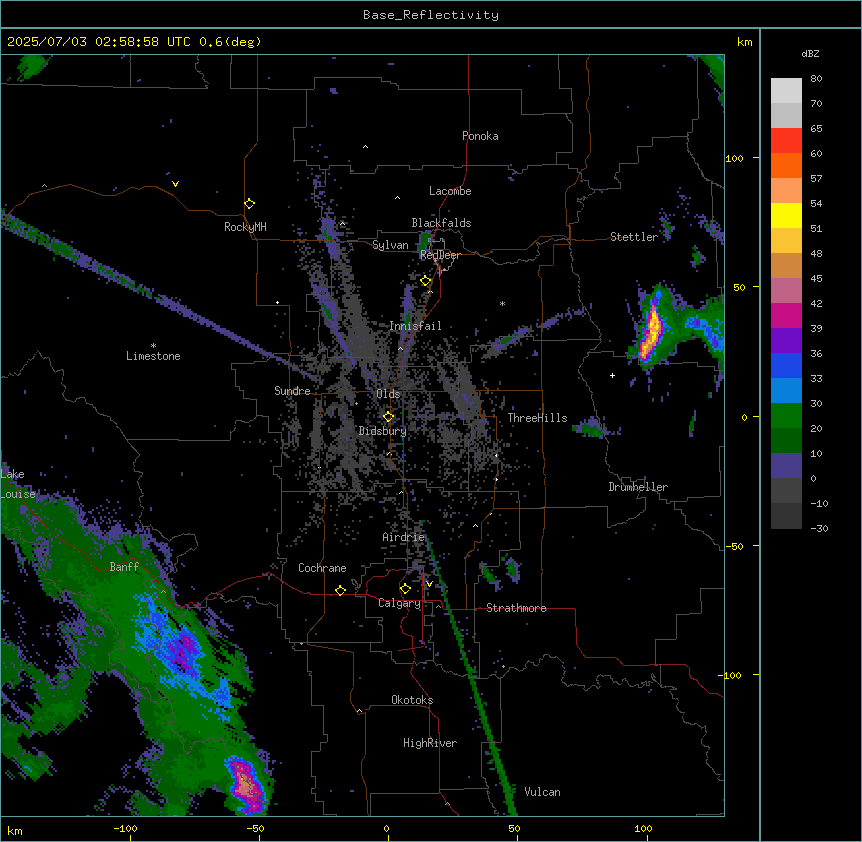
Task: Click the Vulcan label
Action: (x=543, y=792)
